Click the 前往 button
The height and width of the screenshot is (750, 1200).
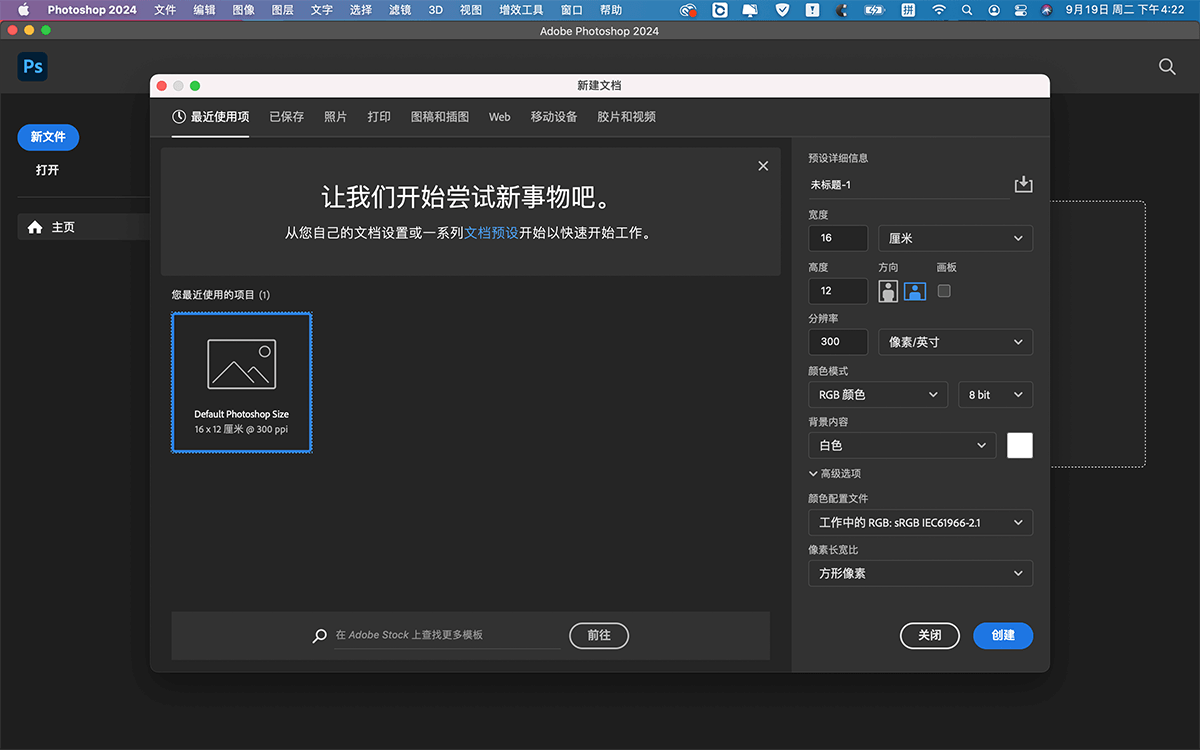coord(599,635)
